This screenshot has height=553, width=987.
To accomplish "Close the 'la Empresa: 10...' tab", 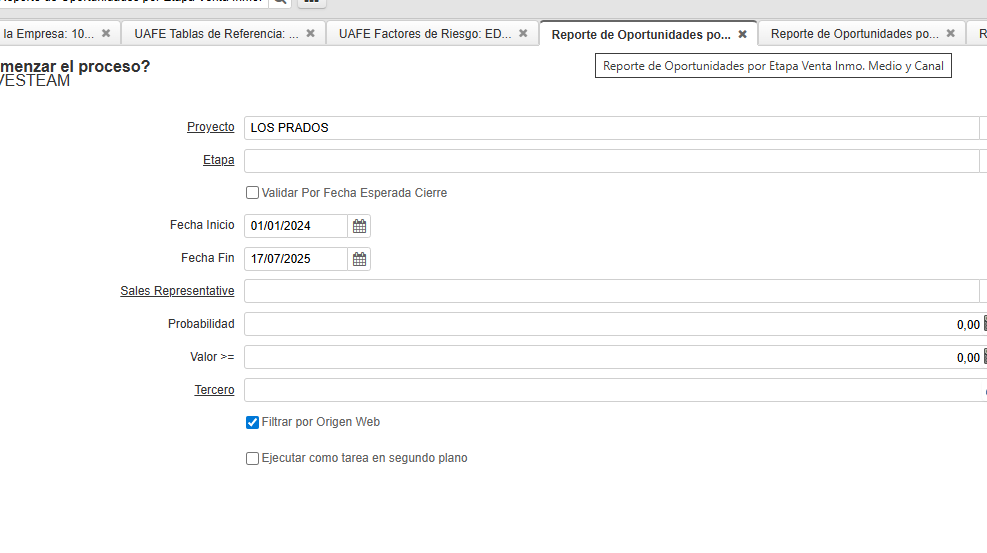I will click(106, 33).
